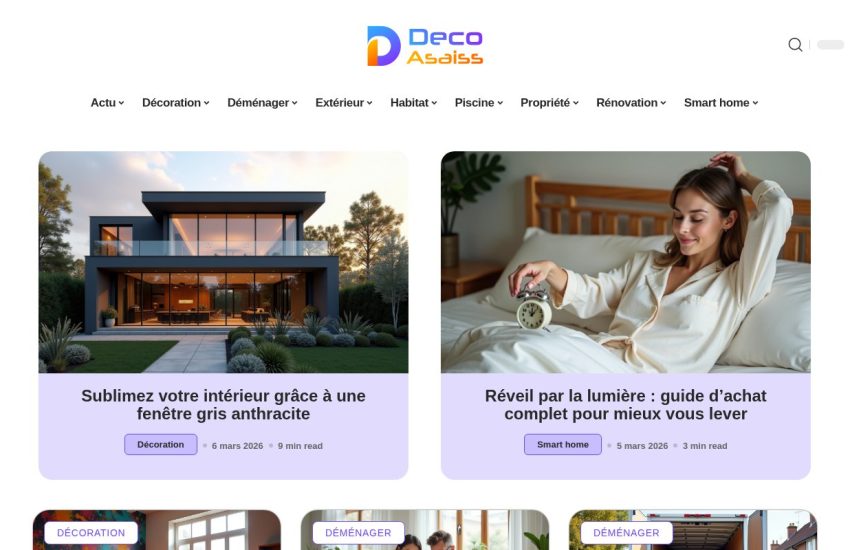Expand the Actu menu dropdown
850x550 pixels.
coord(107,102)
